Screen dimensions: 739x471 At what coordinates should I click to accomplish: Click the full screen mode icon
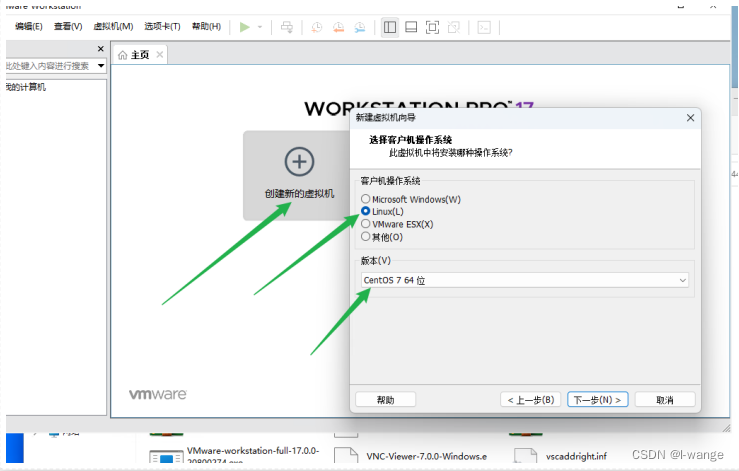(x=432, y=27)
